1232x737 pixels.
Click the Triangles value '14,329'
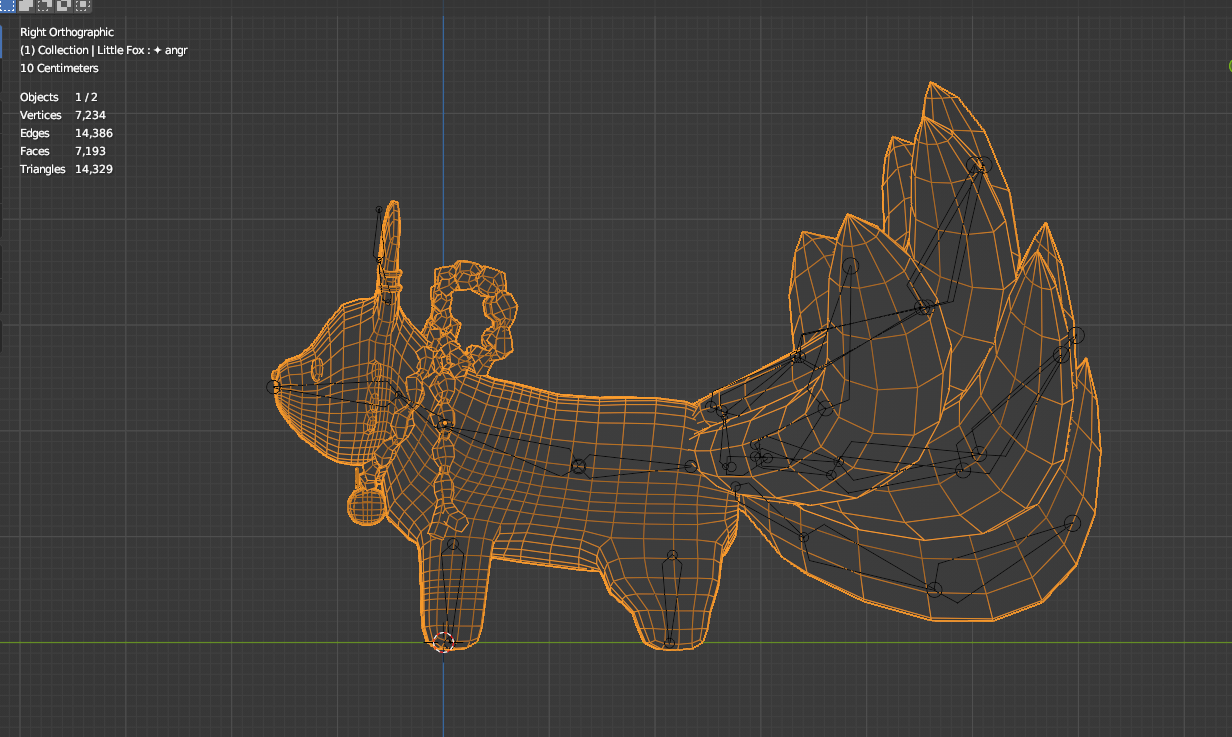coord(93,169)
